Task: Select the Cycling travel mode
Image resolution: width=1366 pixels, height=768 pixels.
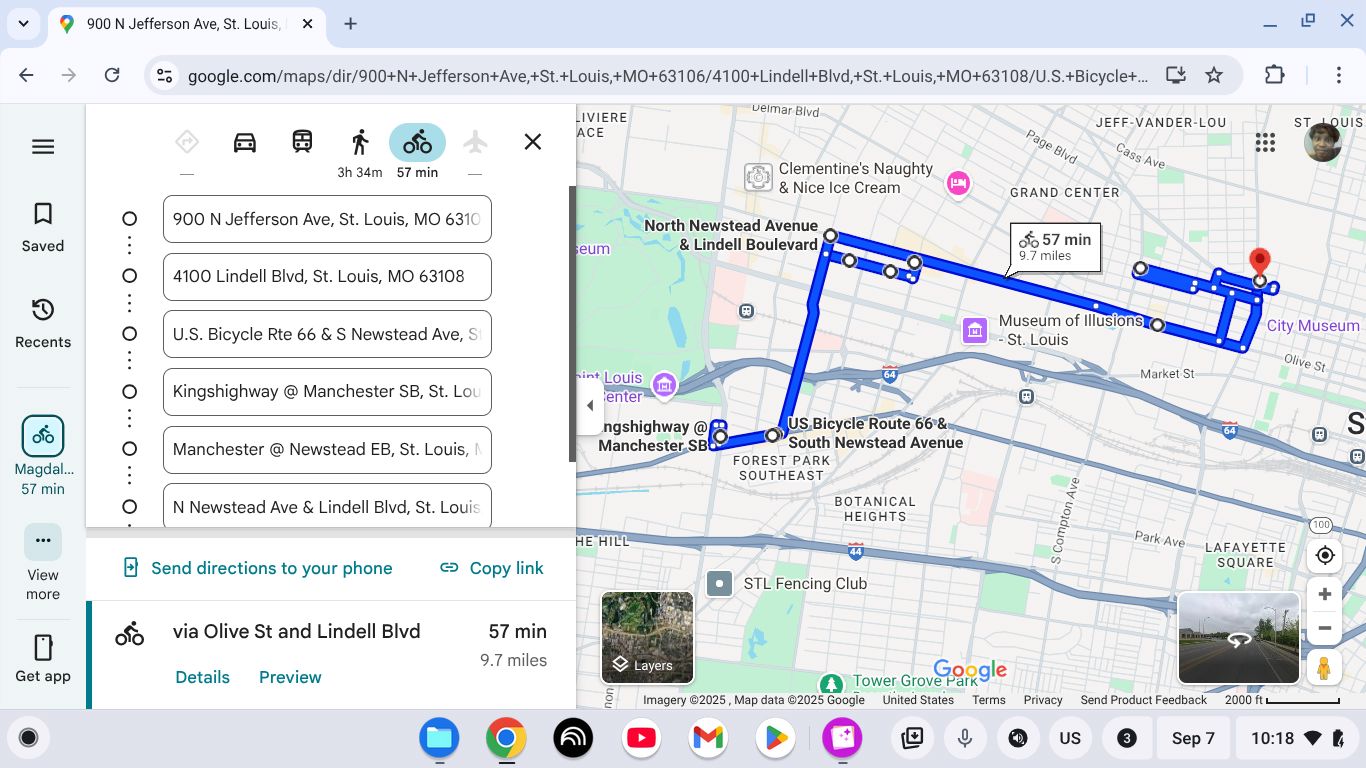Action: [417, 142]
